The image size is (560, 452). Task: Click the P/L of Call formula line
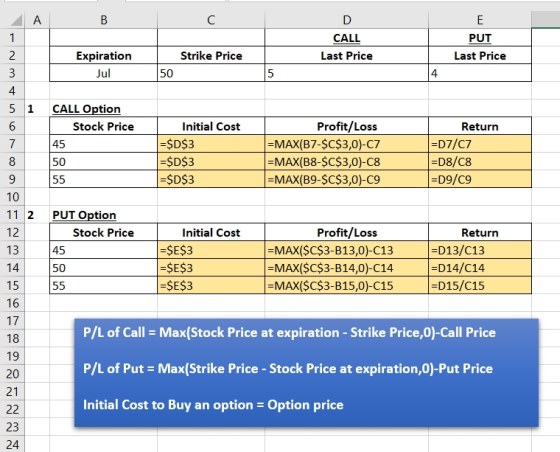pyautogui.click(x=289, y=332)
